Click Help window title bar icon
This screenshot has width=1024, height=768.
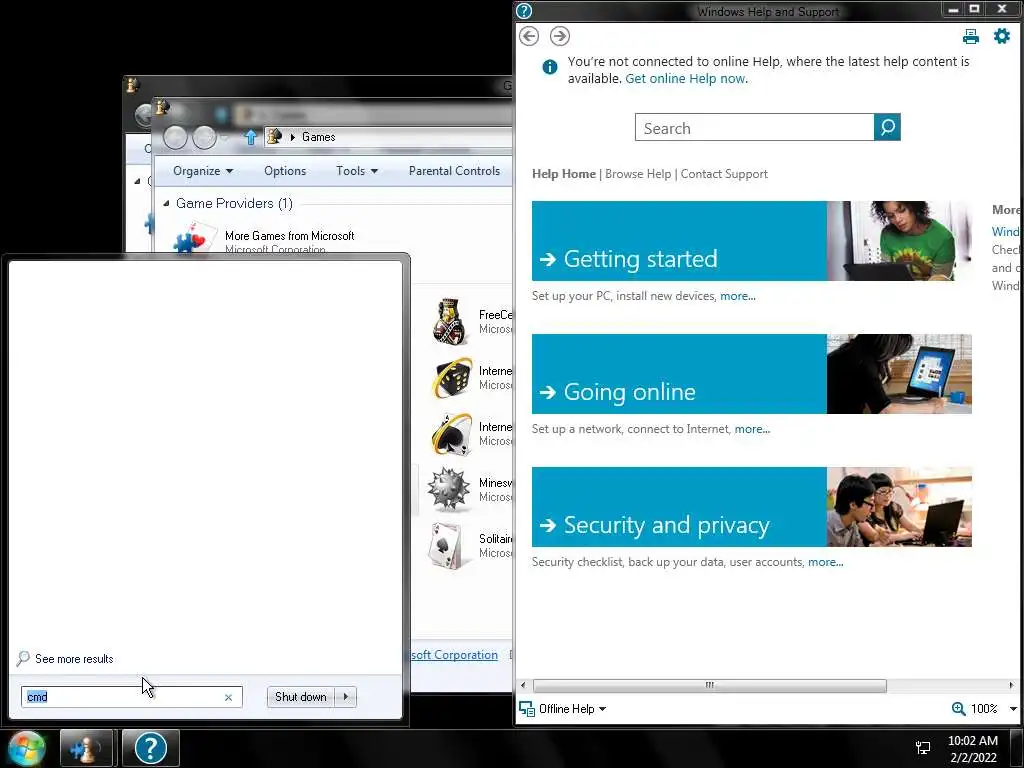pyautogui.click(x=524, y=11)
